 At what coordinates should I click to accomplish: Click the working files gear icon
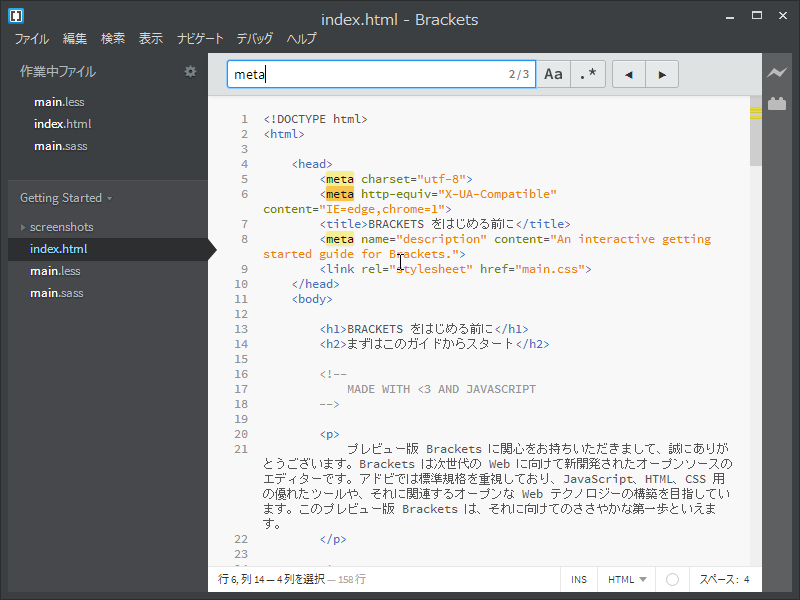pyautogui.click(x=190, y=71)
